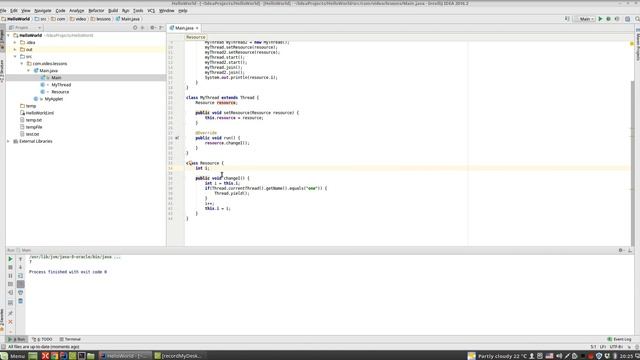Move down the stack trace arrow
Viewport: 640px width, 360px height.
20,267
